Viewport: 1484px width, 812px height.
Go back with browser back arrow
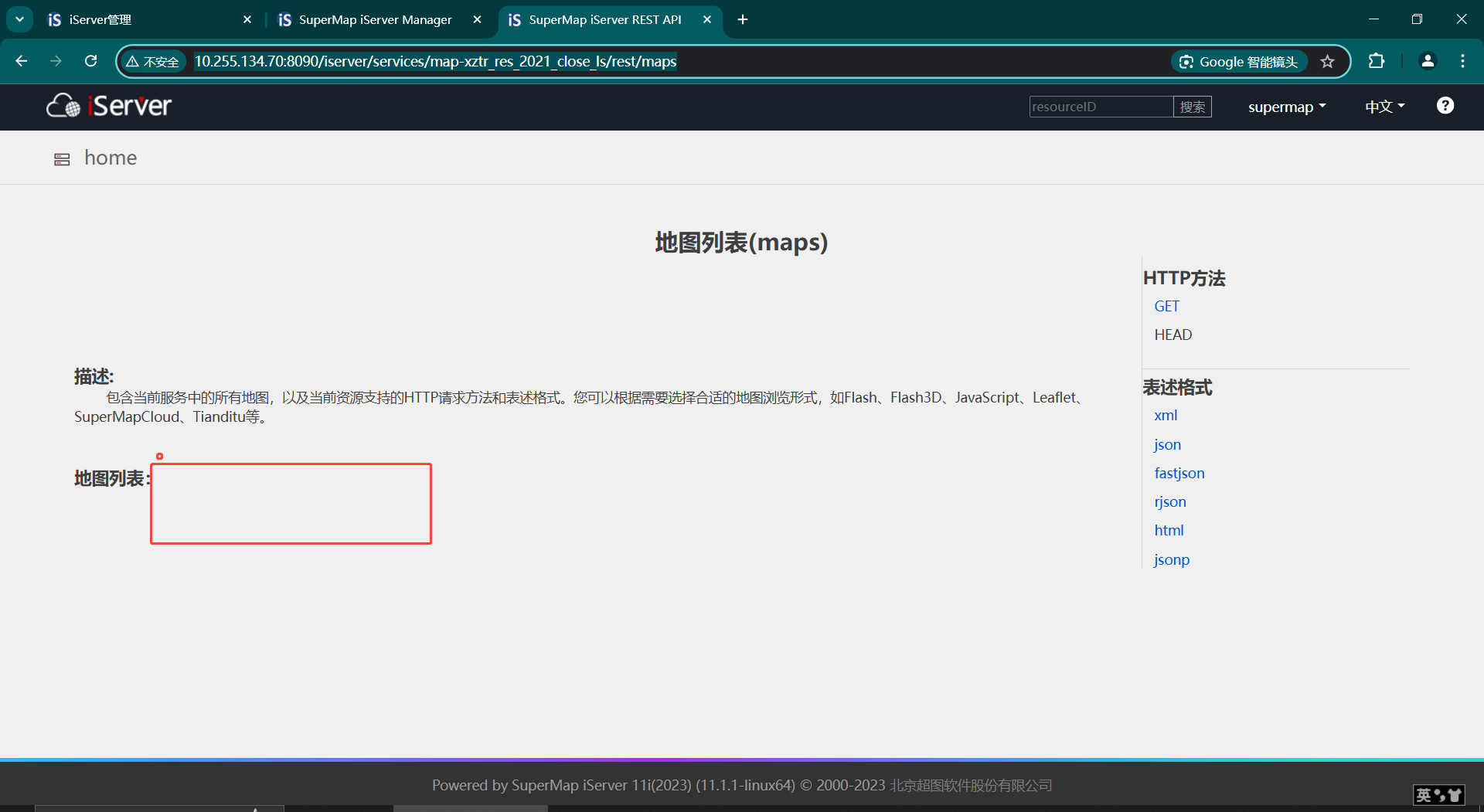click(22, 61)
